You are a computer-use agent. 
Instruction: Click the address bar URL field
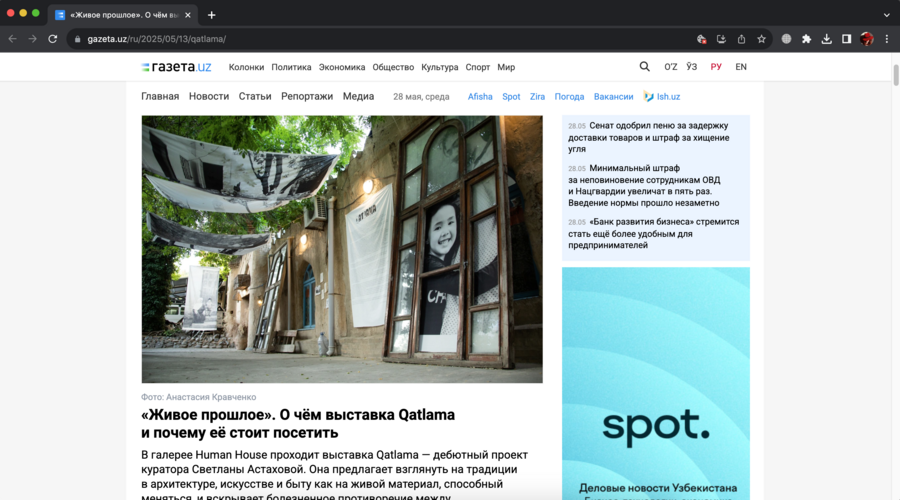[379, 39]
